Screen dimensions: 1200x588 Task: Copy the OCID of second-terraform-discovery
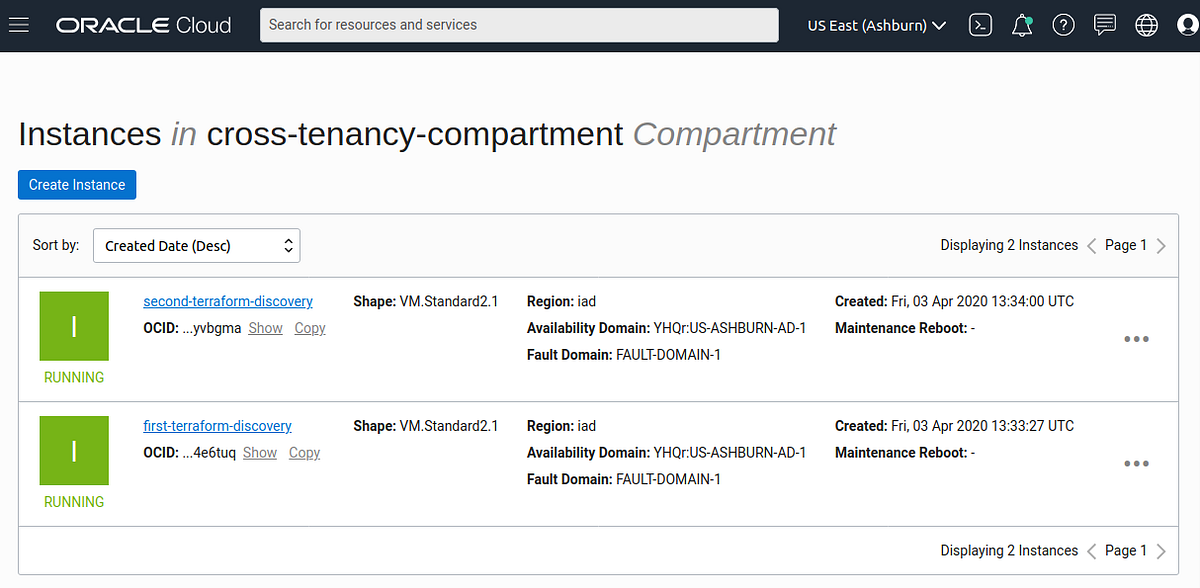[309, 327]
